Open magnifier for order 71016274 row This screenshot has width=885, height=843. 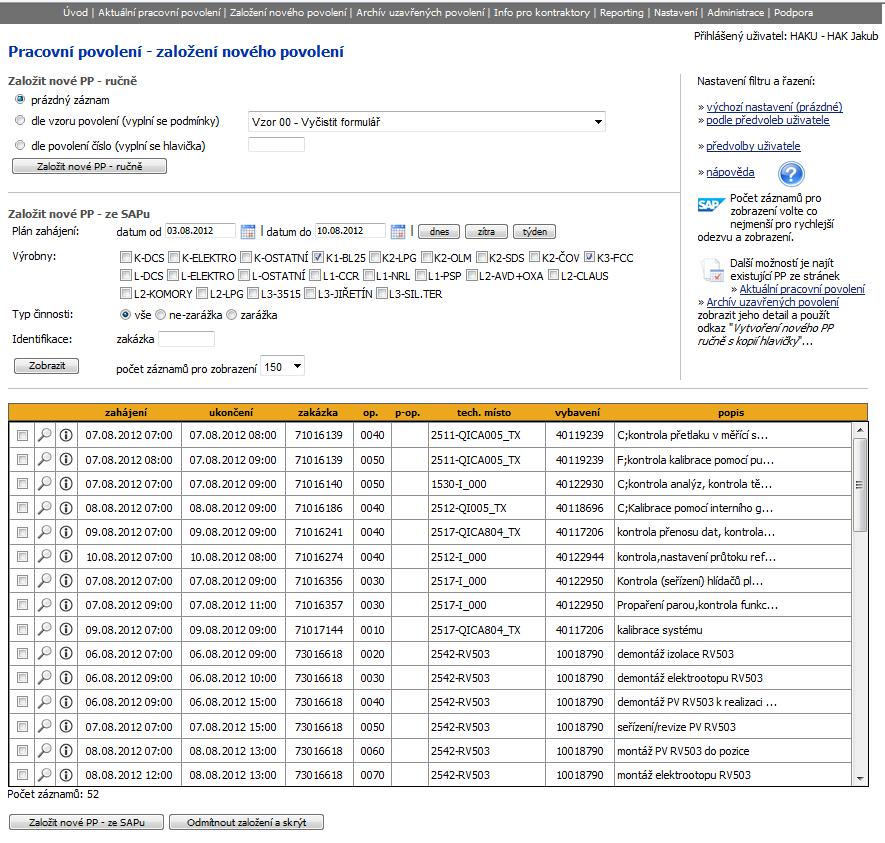(45, 557)
